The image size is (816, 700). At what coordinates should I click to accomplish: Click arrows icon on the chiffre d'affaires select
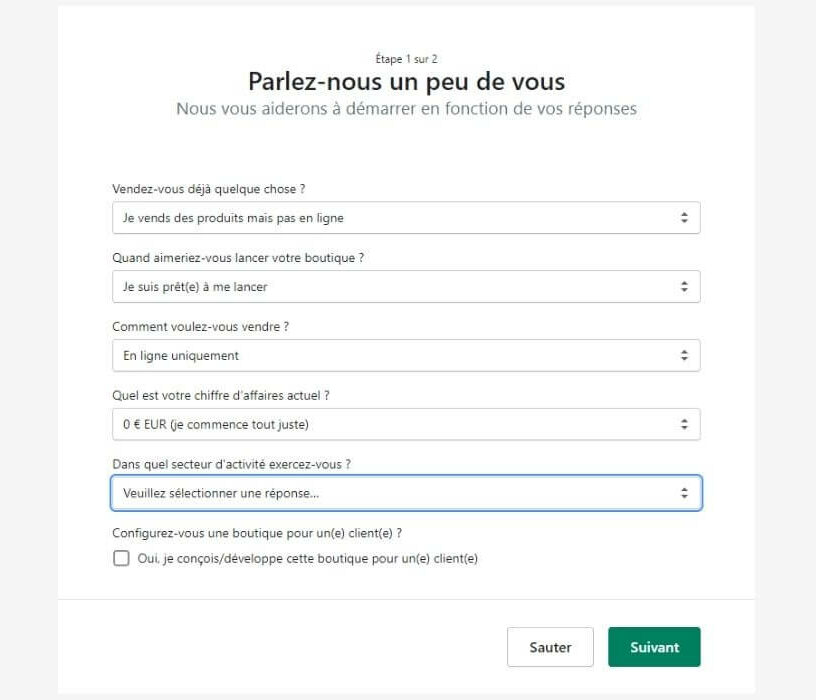point(684,424)
